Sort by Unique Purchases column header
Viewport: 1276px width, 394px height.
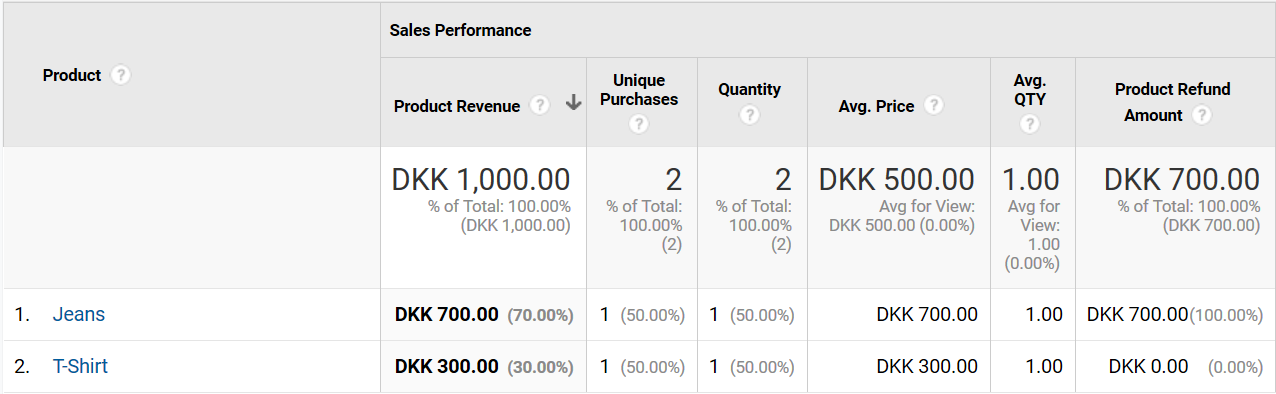pyautogui.click(x=640, y=90)
